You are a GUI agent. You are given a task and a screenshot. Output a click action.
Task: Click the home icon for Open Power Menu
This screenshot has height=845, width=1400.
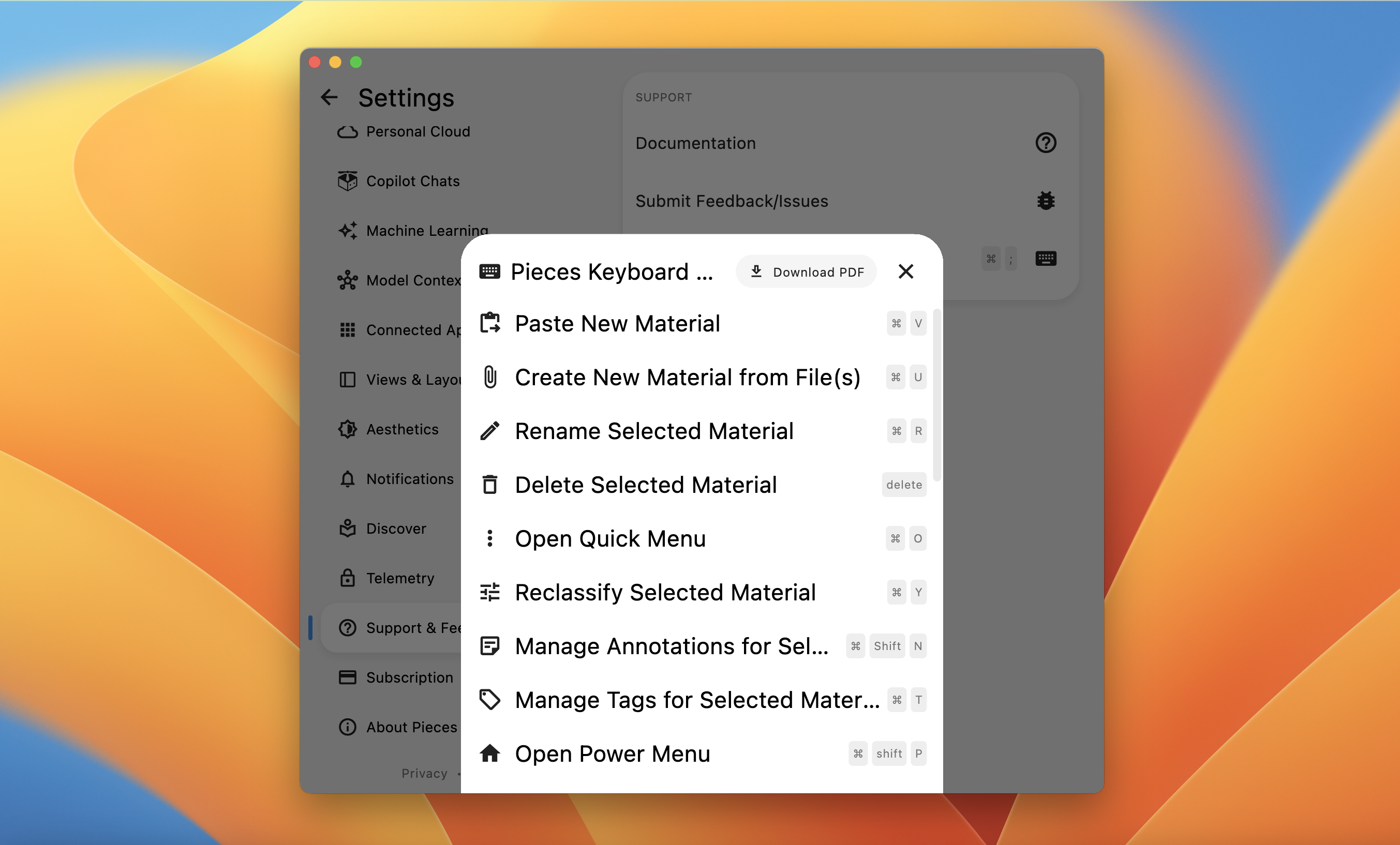click(490, 753)
